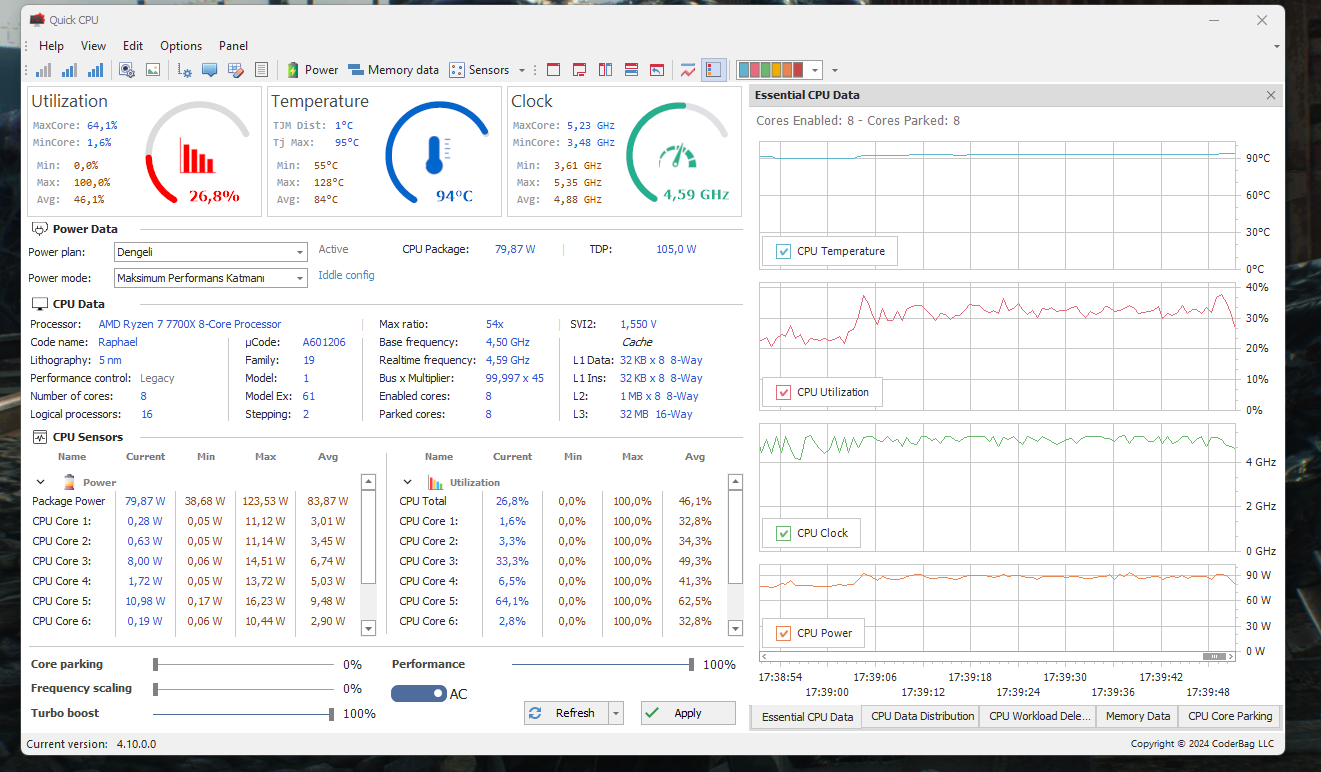The width and height of the screenshot is (1321, 772).
Task: Collapse the Utilization sensor group
Action: (x=408, y=482)
